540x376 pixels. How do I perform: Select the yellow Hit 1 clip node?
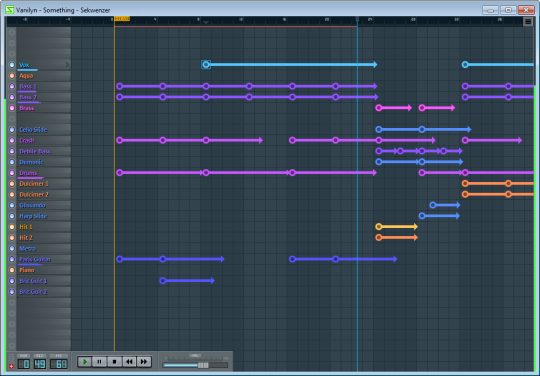pyautogui.click(x=378, y=227)
